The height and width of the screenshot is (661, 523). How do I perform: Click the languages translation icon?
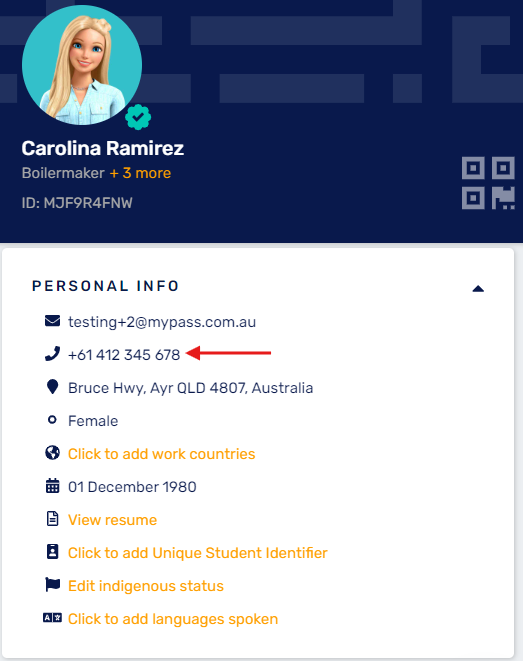52,618
